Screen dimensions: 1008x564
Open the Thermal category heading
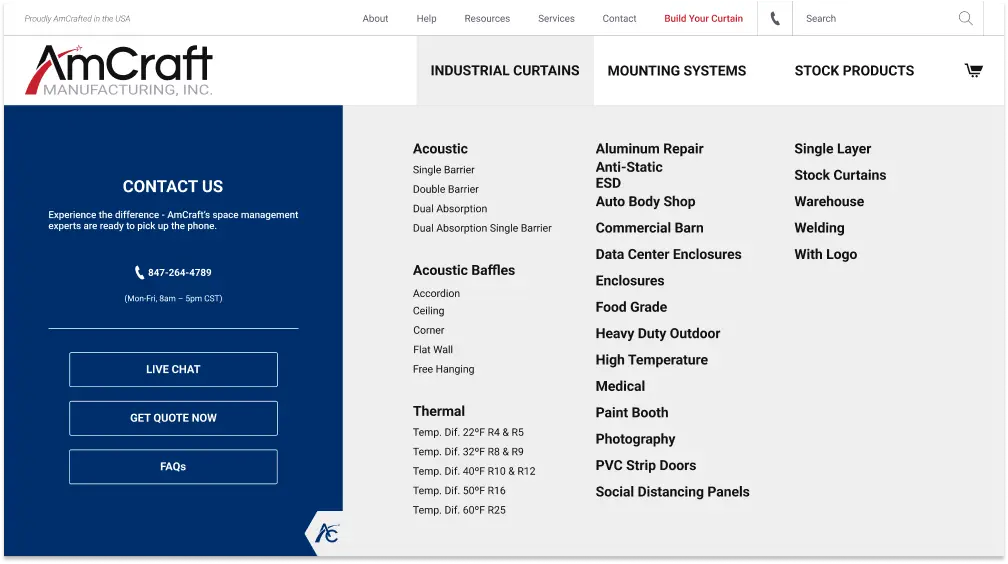[x=438, y=411]
